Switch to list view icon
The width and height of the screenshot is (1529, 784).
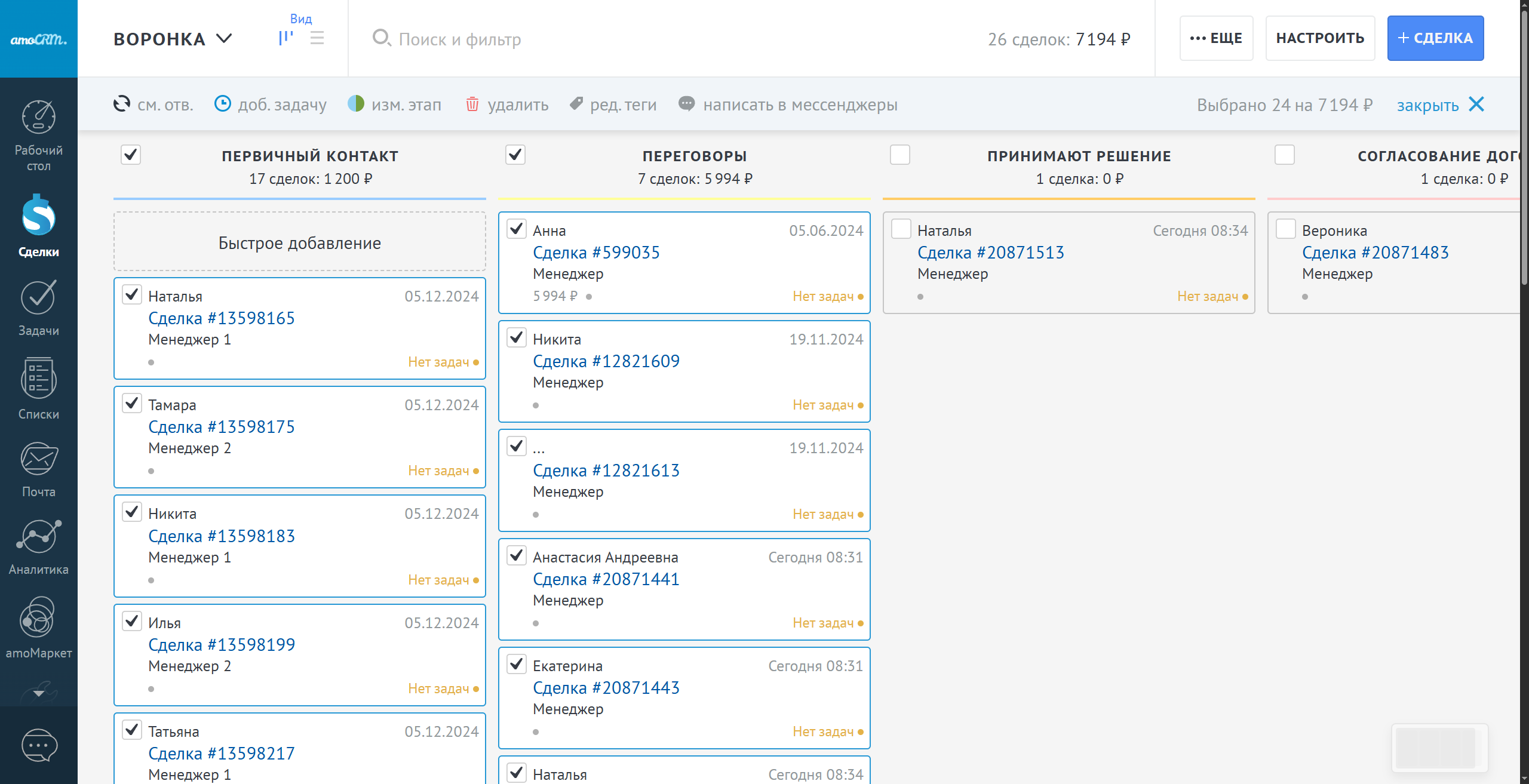click(317, 39)
